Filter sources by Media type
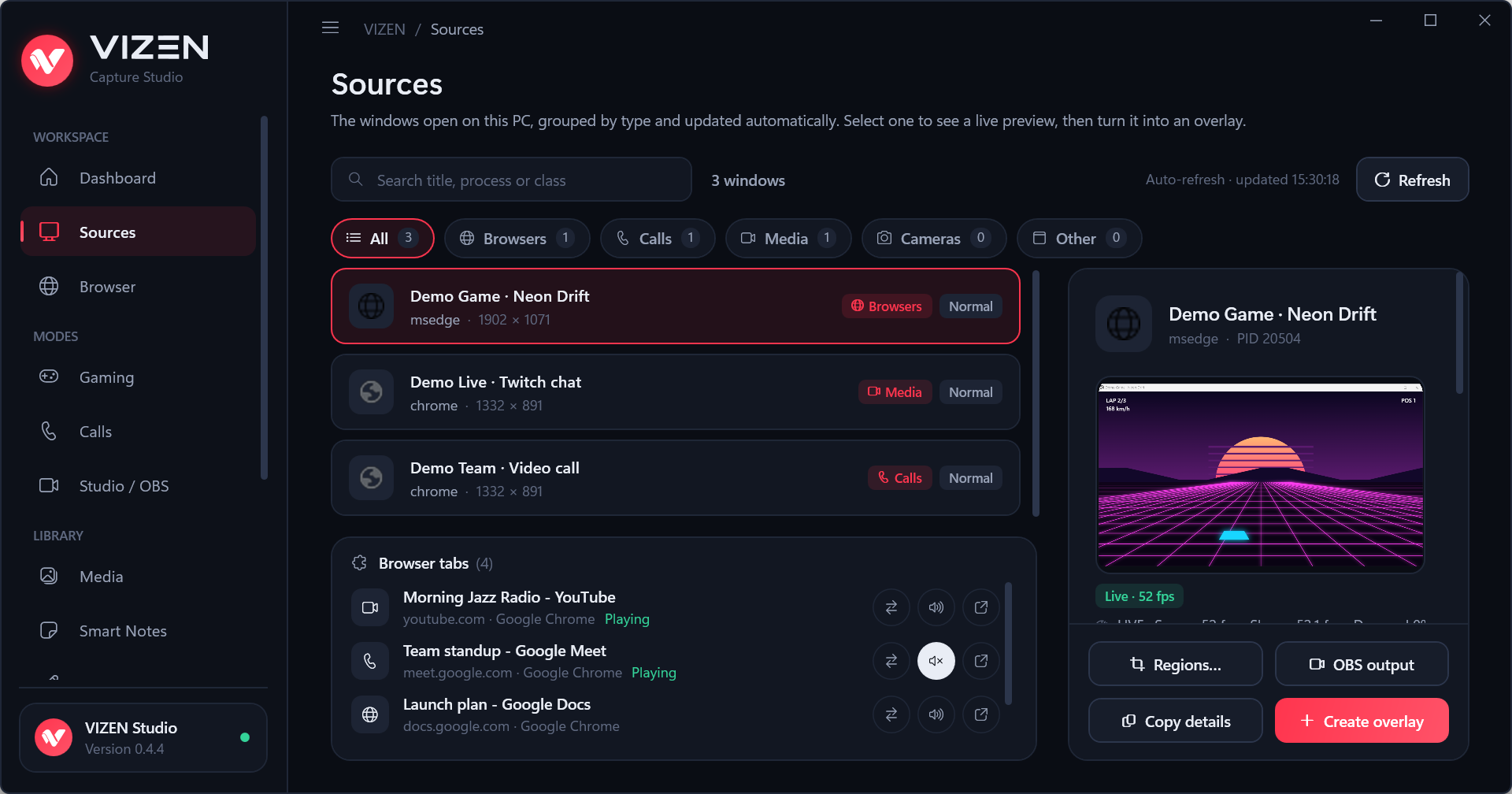The image size is (1512, 794). point(788,238)
